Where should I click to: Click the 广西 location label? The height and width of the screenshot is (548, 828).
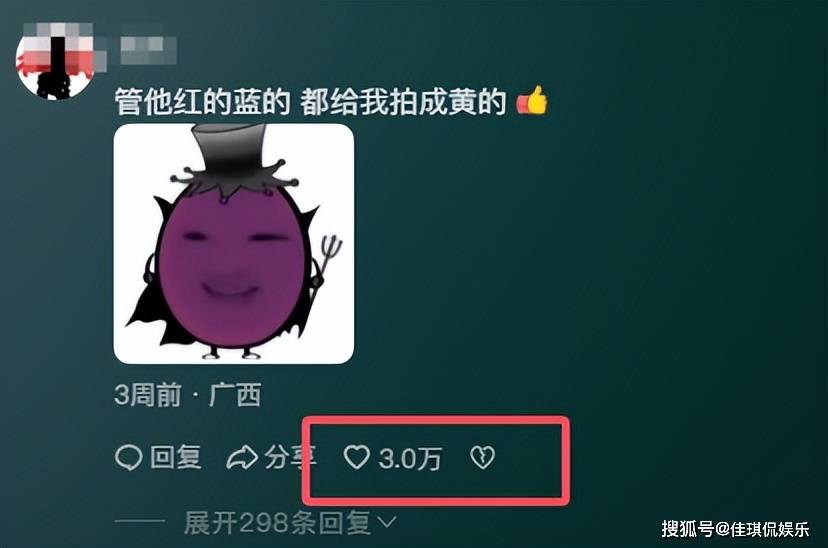236,395
